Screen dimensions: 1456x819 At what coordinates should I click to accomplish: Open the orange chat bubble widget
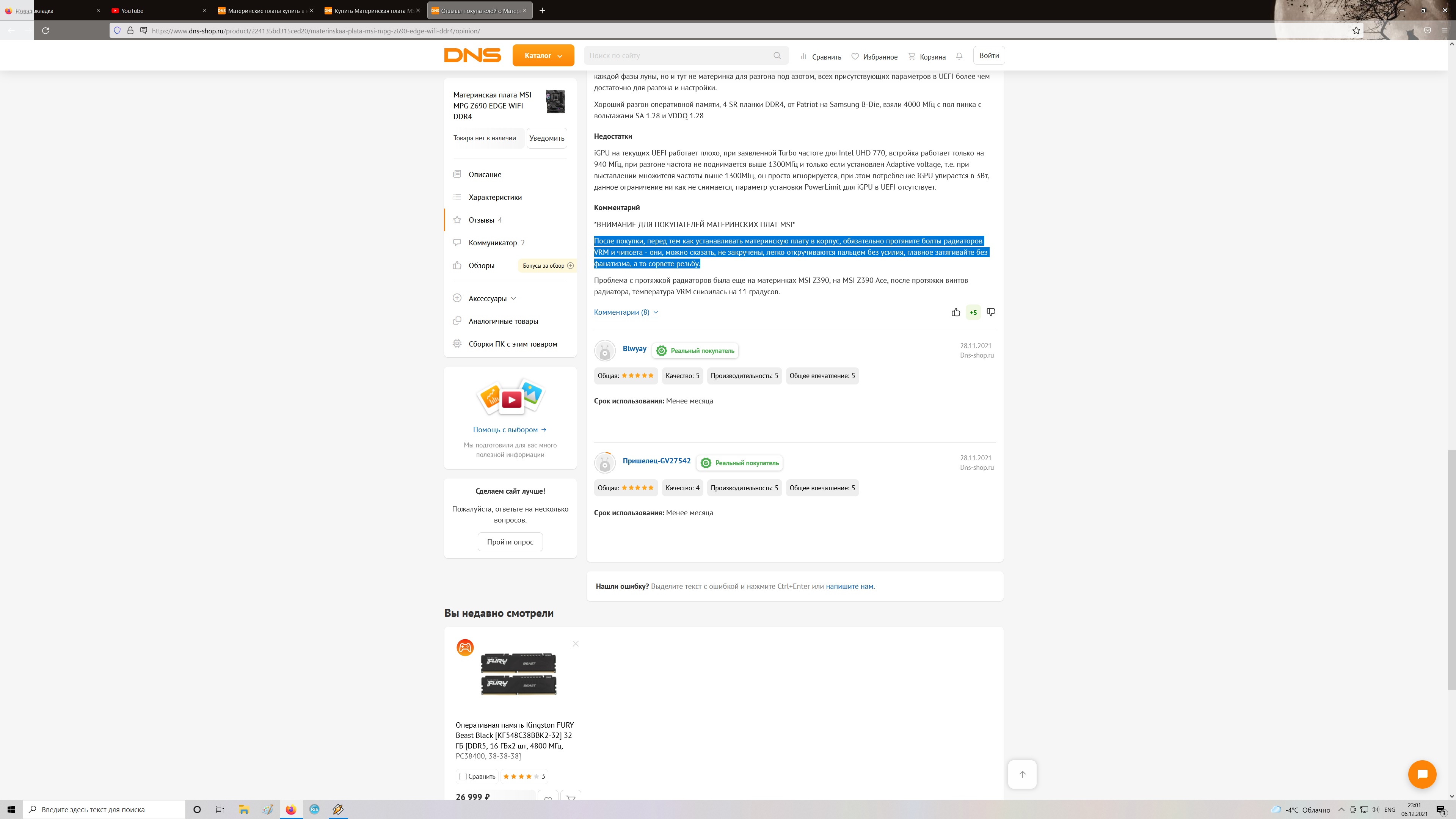[x=1422, y=774]
